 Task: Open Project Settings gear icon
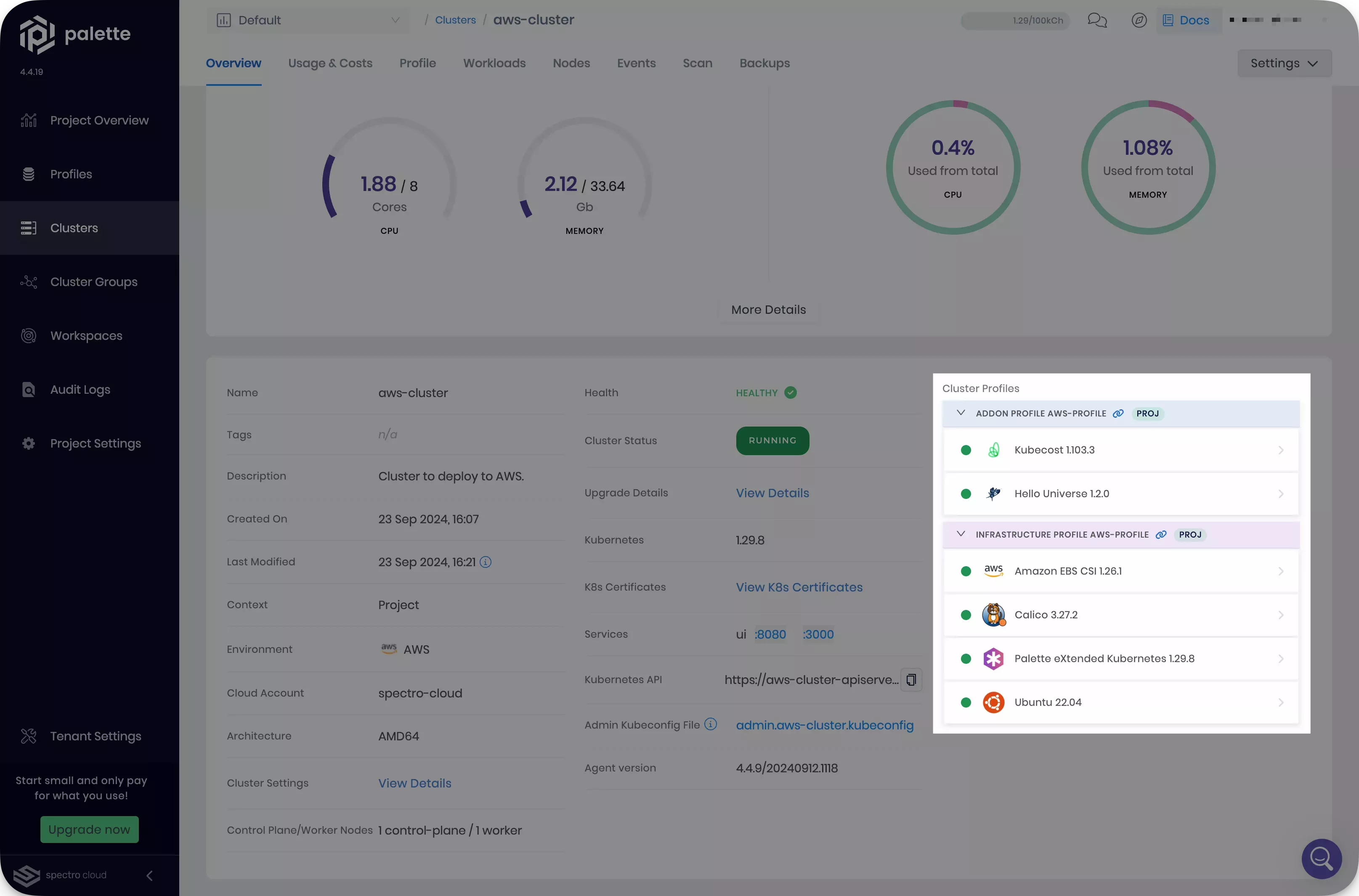[29, 443]
